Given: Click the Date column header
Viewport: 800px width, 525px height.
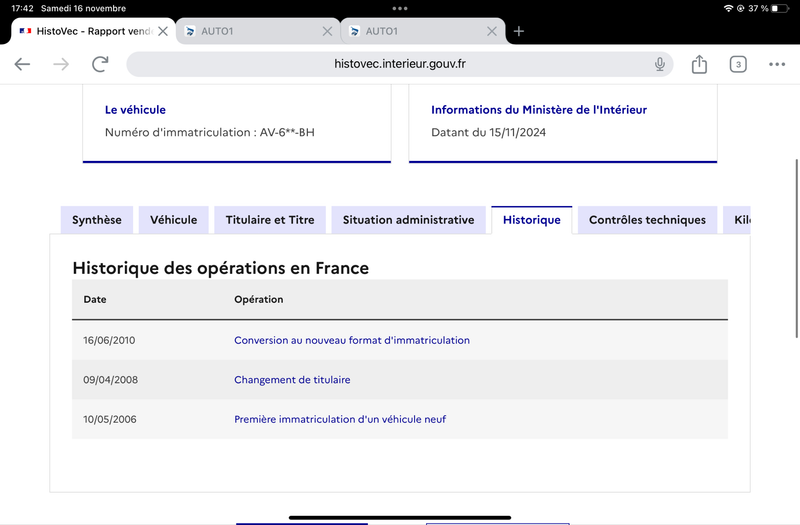Looking at the screenshot, I should 95,299.
